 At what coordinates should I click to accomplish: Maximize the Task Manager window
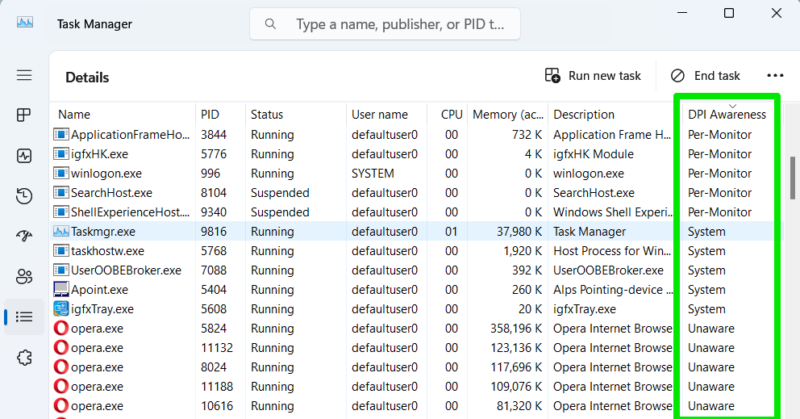point(729,13)
